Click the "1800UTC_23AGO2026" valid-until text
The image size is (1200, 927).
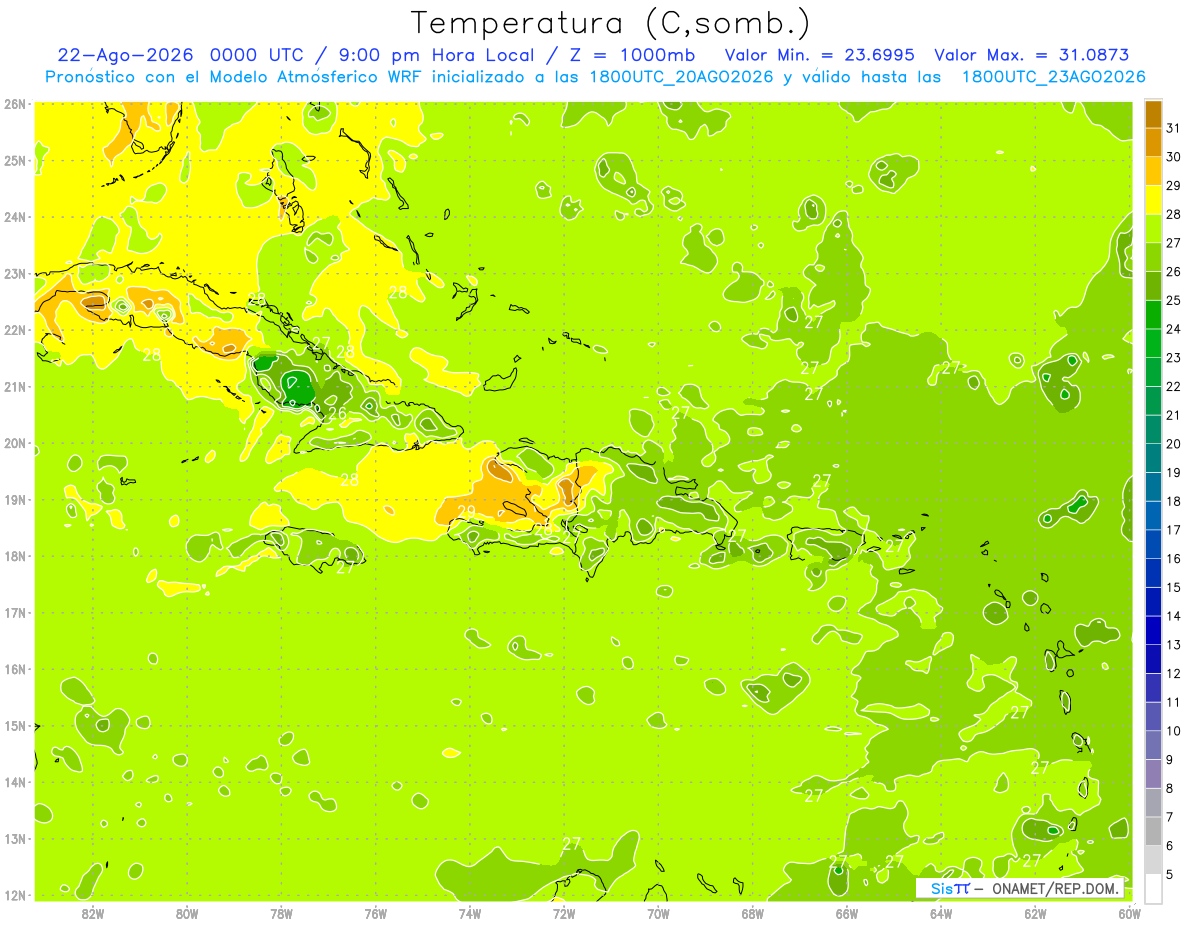coord(1053,77)
